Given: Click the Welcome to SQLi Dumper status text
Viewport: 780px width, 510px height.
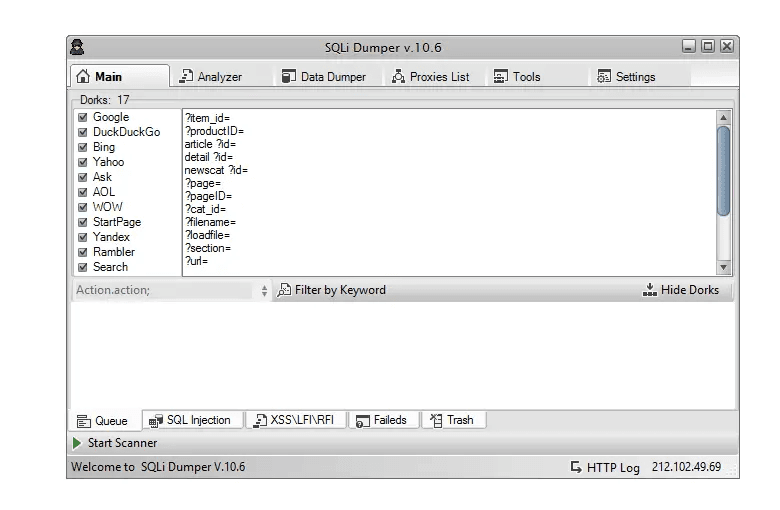Looking at the screenshot, I should click(158, 467).
